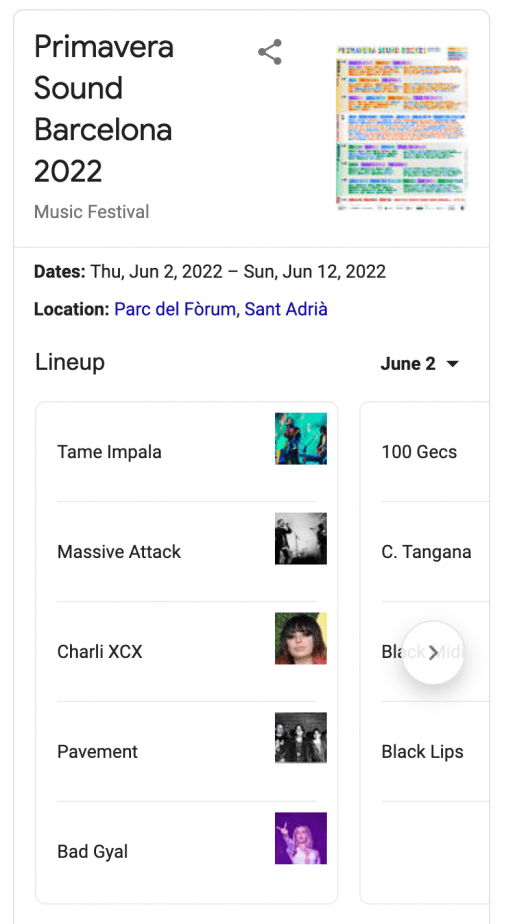
Task: Select Pavement in the lineup
Action: tap(187, 751)
